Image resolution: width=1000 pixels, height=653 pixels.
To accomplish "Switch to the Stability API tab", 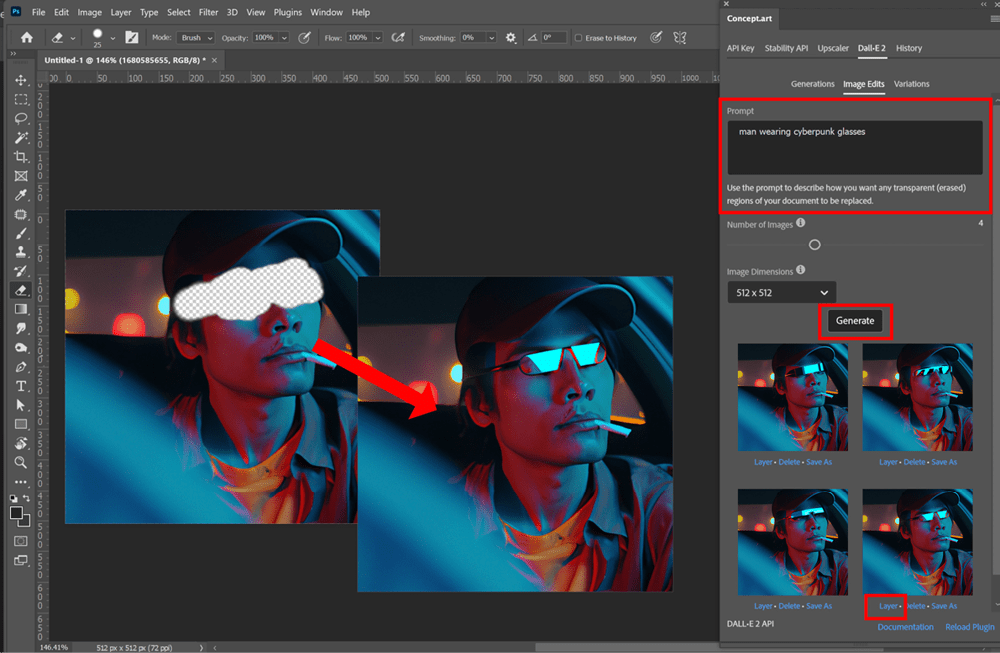I will pyautogui.click(x=786, y=48).
